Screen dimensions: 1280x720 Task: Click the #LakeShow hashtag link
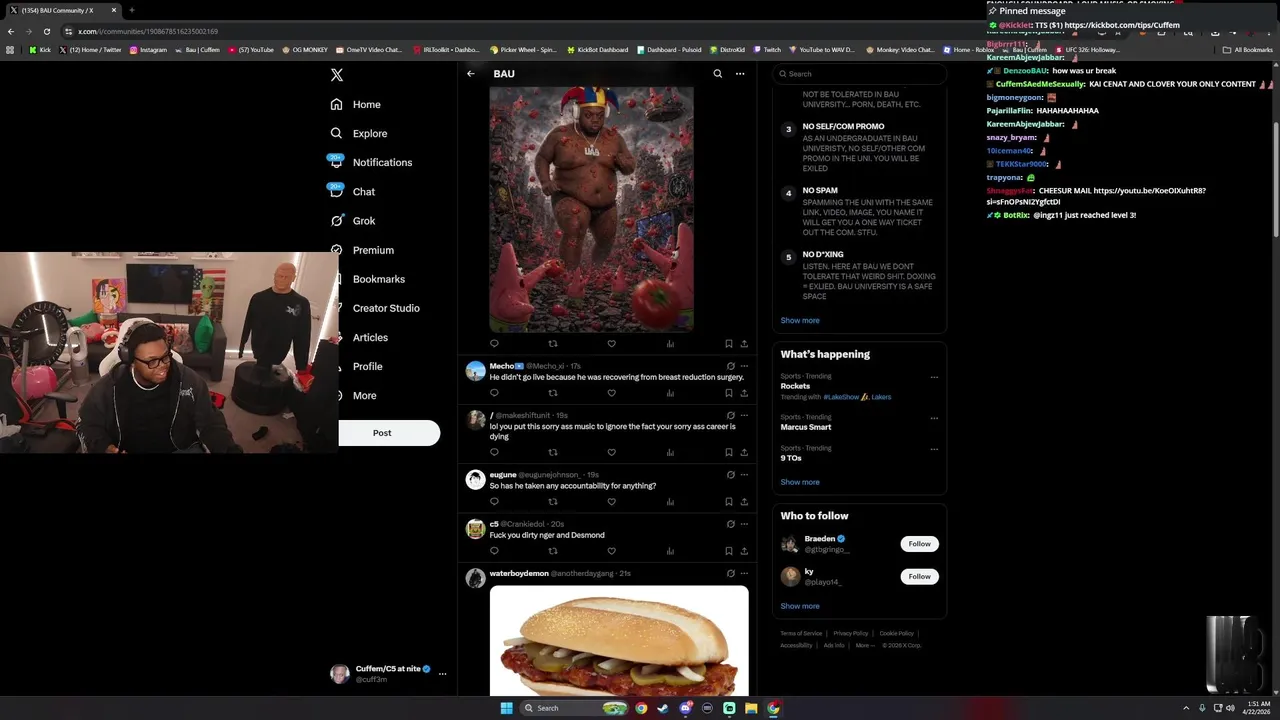click(x=841, y=397)
